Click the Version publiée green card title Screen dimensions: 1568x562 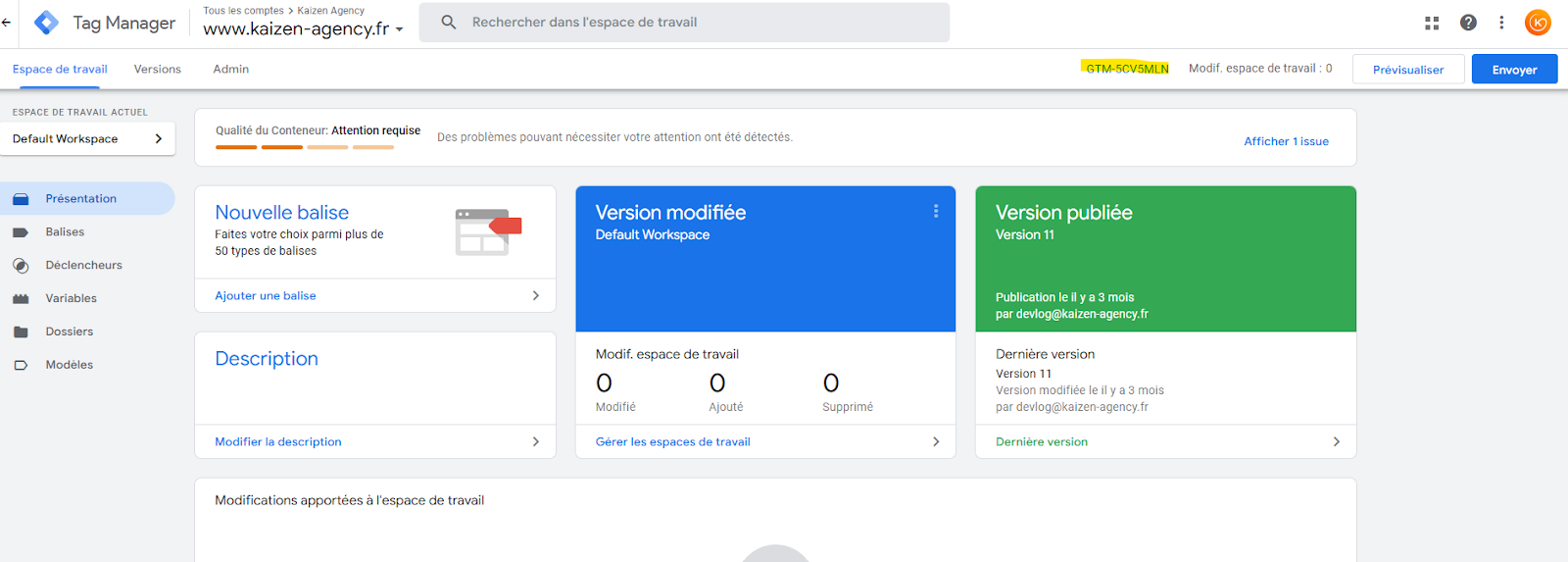[x=1064, y=213]
